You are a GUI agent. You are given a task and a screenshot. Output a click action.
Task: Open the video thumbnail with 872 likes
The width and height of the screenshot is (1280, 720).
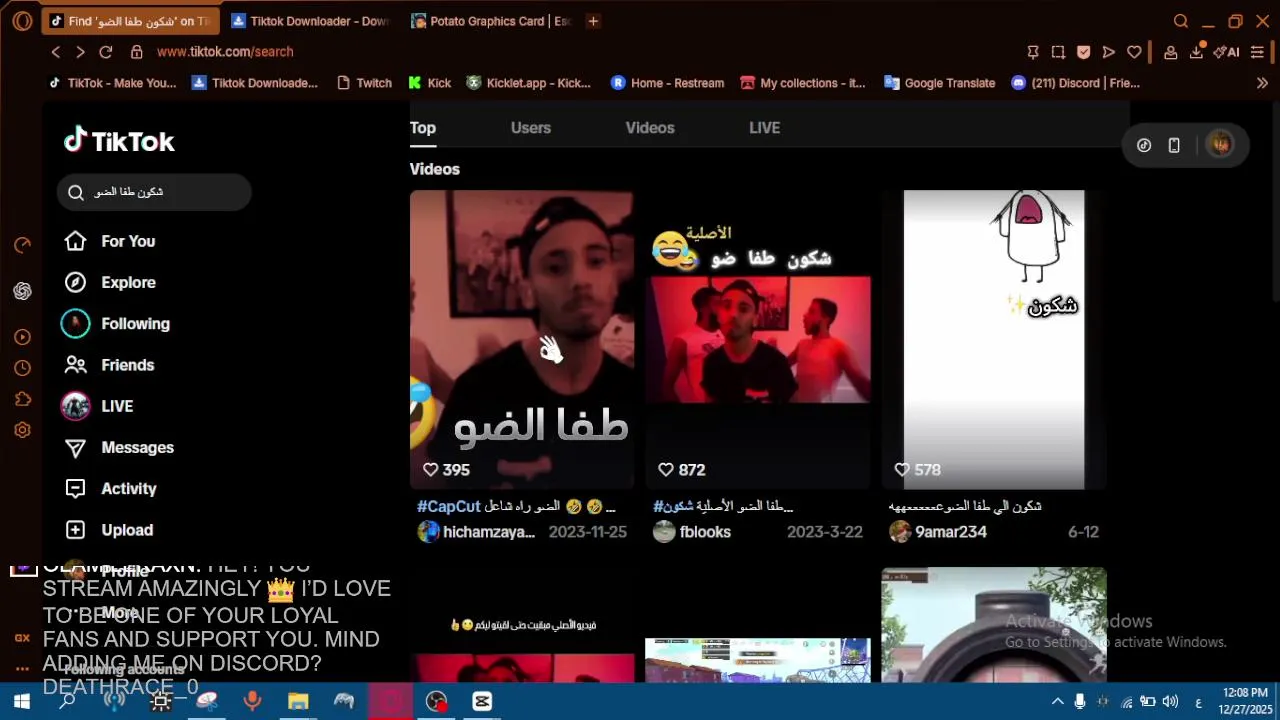click(758, 340)
